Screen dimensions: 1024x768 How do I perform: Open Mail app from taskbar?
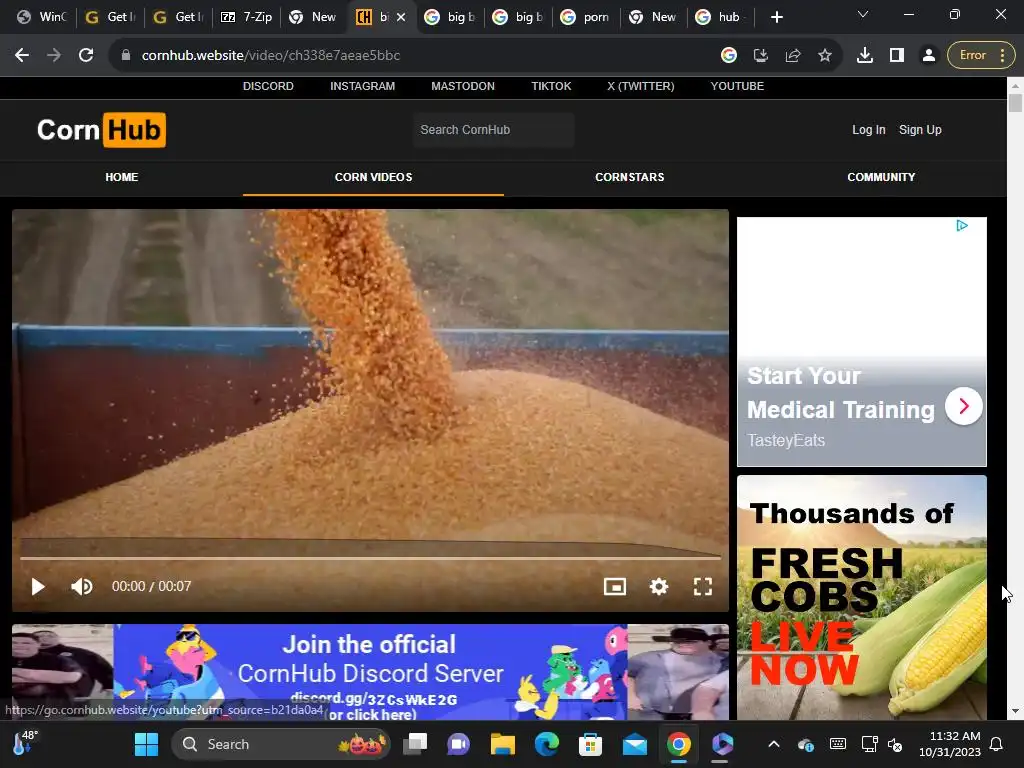tap(634, 744)
